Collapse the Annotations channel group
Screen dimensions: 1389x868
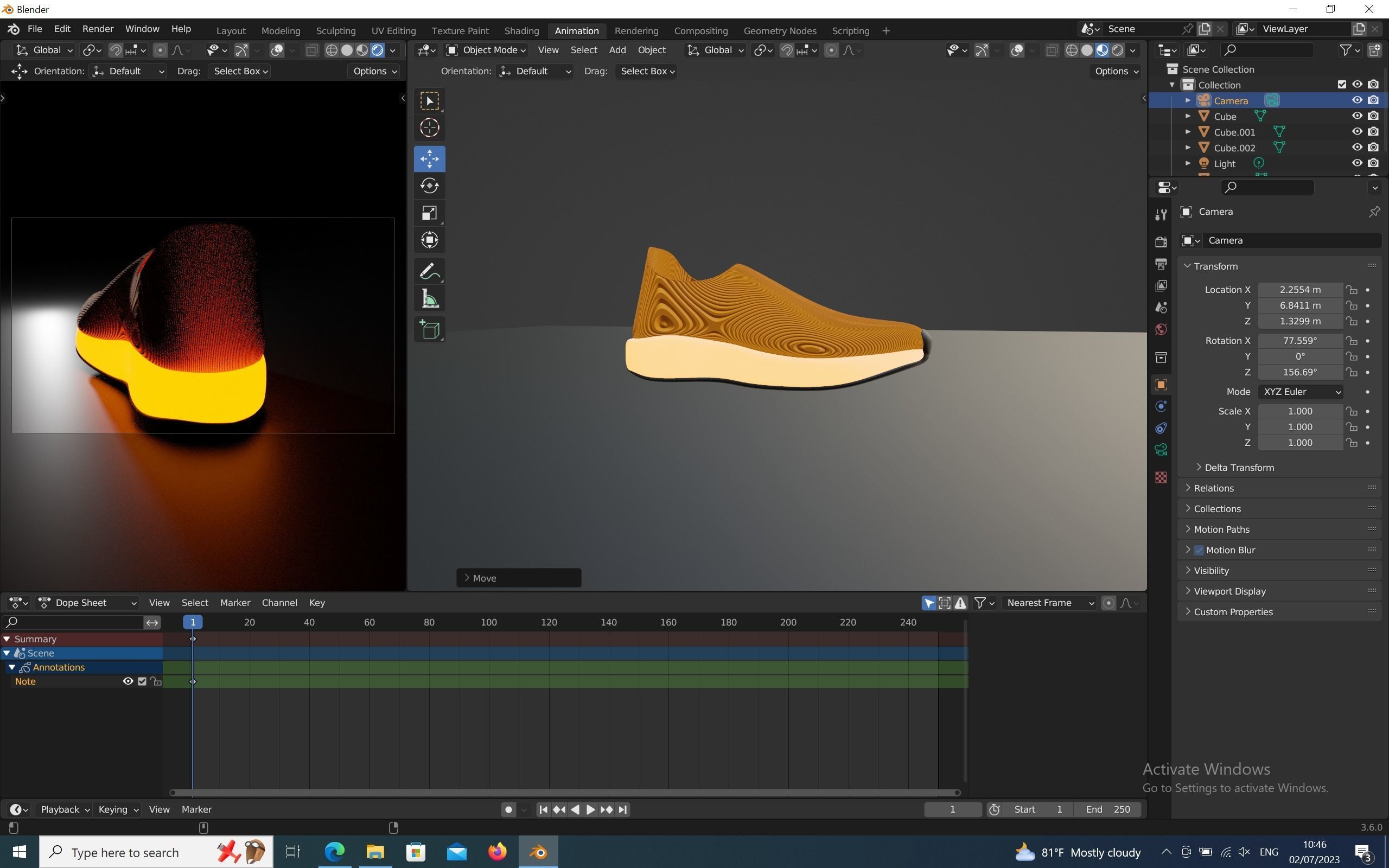11,667
